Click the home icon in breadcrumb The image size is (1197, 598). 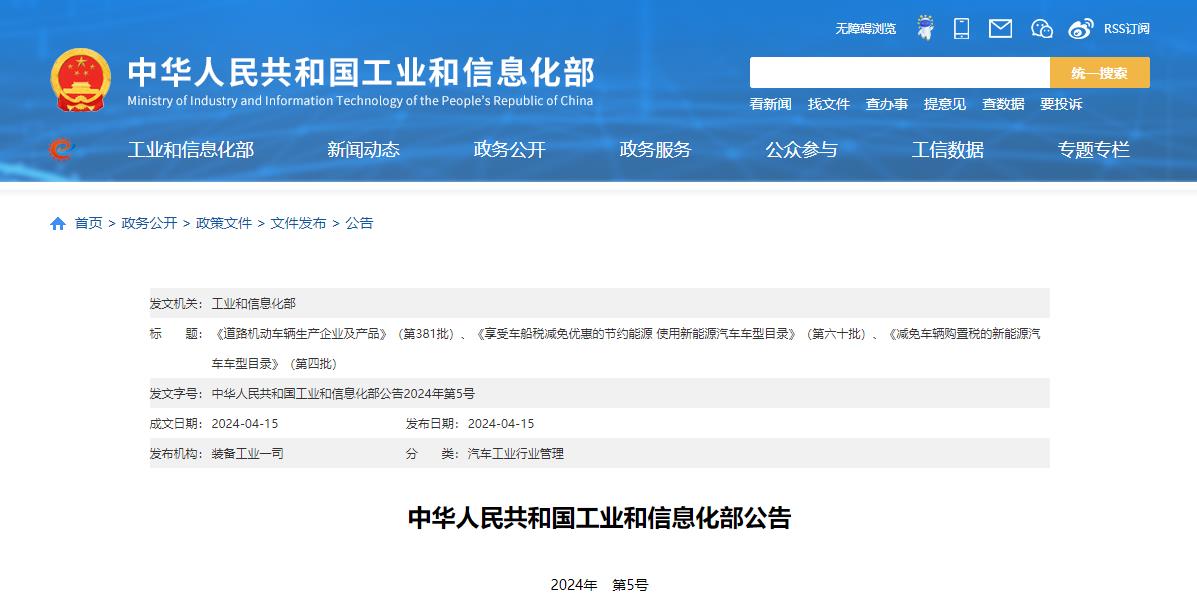click(x=58, y=224)
